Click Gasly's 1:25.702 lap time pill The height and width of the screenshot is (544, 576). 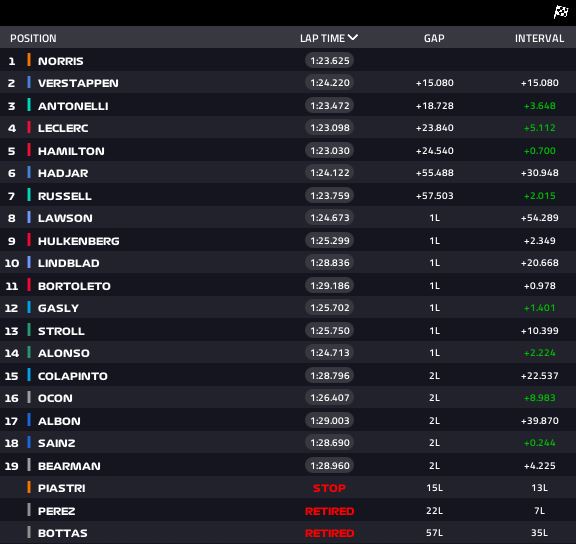(330, 308)
